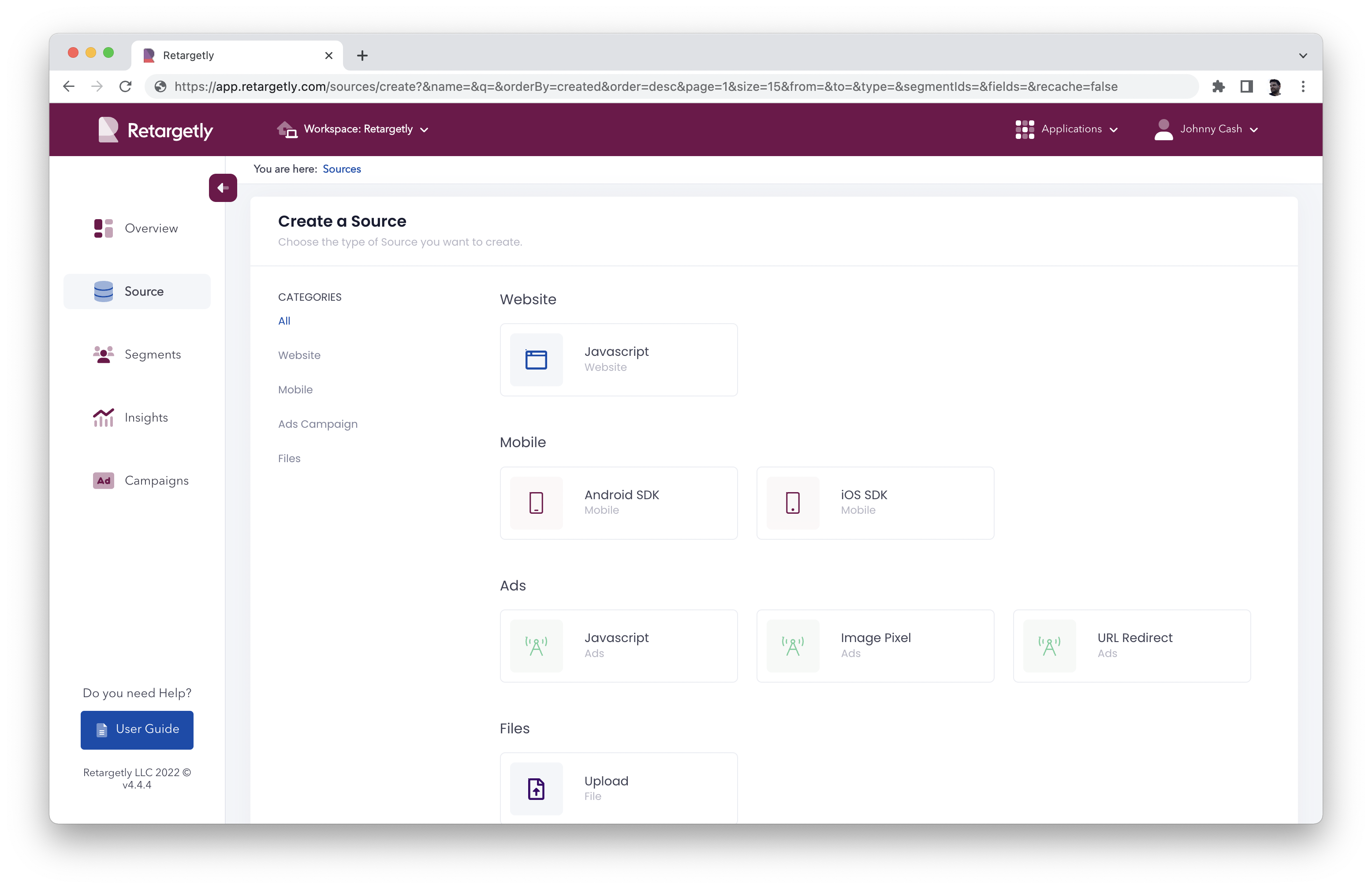Click the Sources breadcrumb link
Image resolution: width=1372 pixels, height=889 pixels.
341,169
